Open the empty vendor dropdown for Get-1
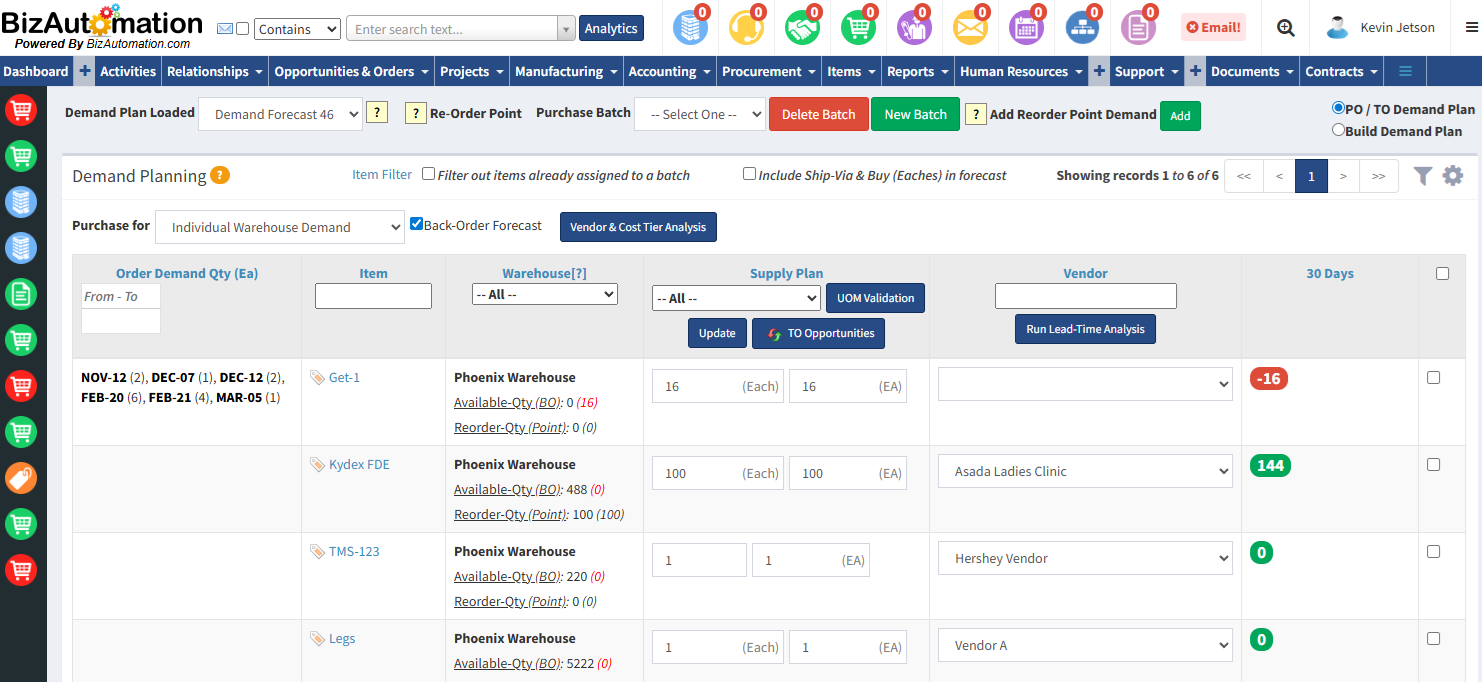This screenshot has width=1482, height=682. tap(1085, 385)
